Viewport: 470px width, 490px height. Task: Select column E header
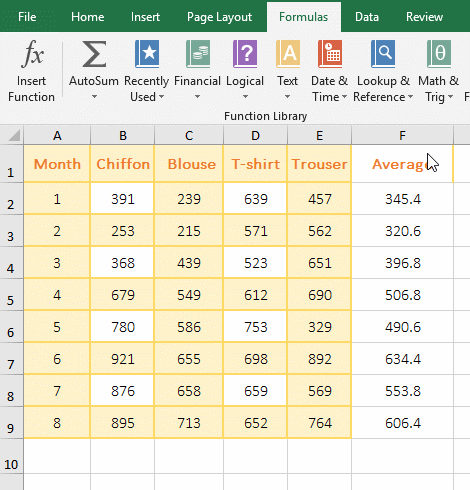tap(319, 136)
